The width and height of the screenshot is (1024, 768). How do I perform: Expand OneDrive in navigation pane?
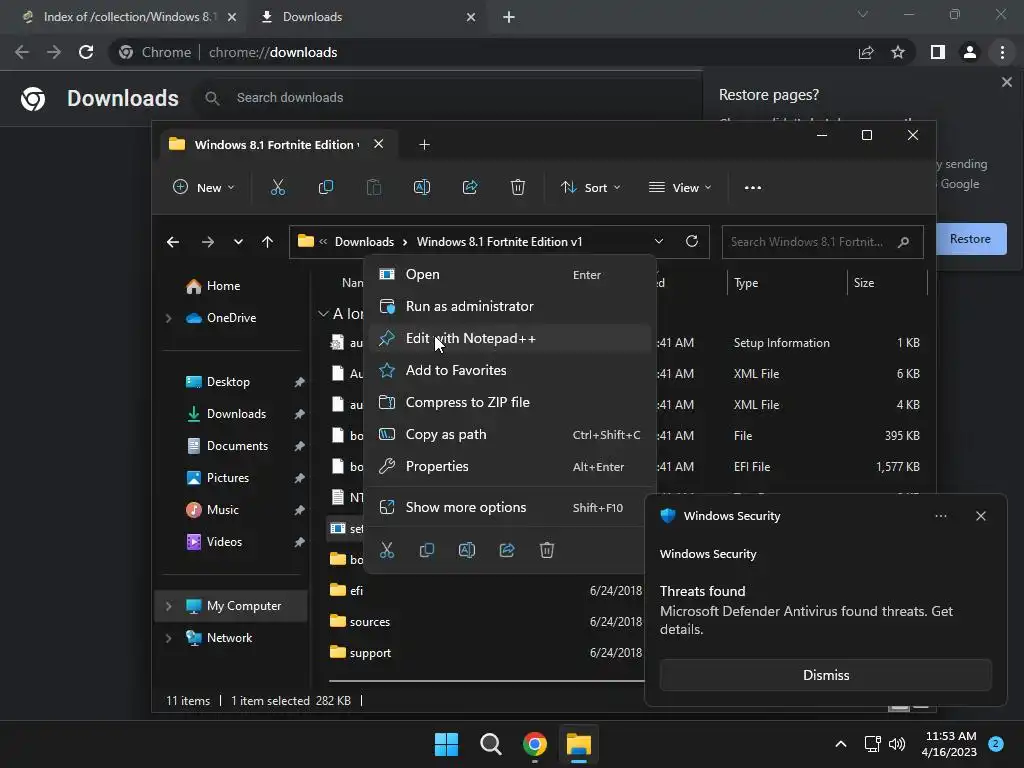pyautogui.click(x=168, y=318)
